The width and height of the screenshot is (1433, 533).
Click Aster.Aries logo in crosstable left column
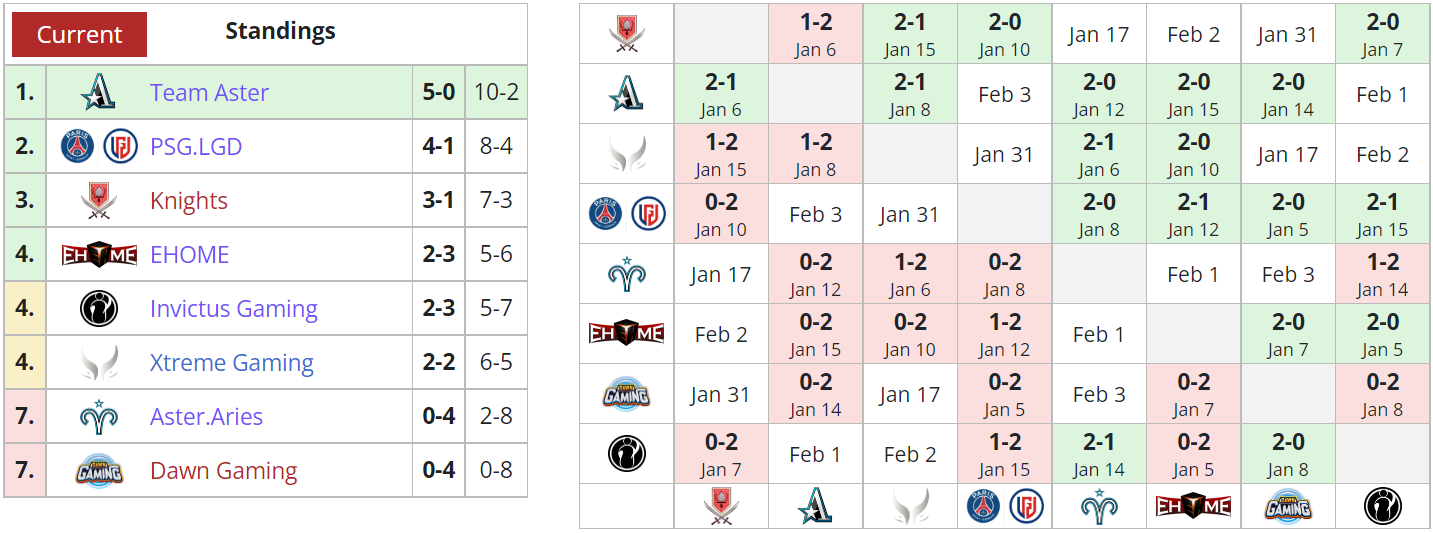[x=627, y=274]
